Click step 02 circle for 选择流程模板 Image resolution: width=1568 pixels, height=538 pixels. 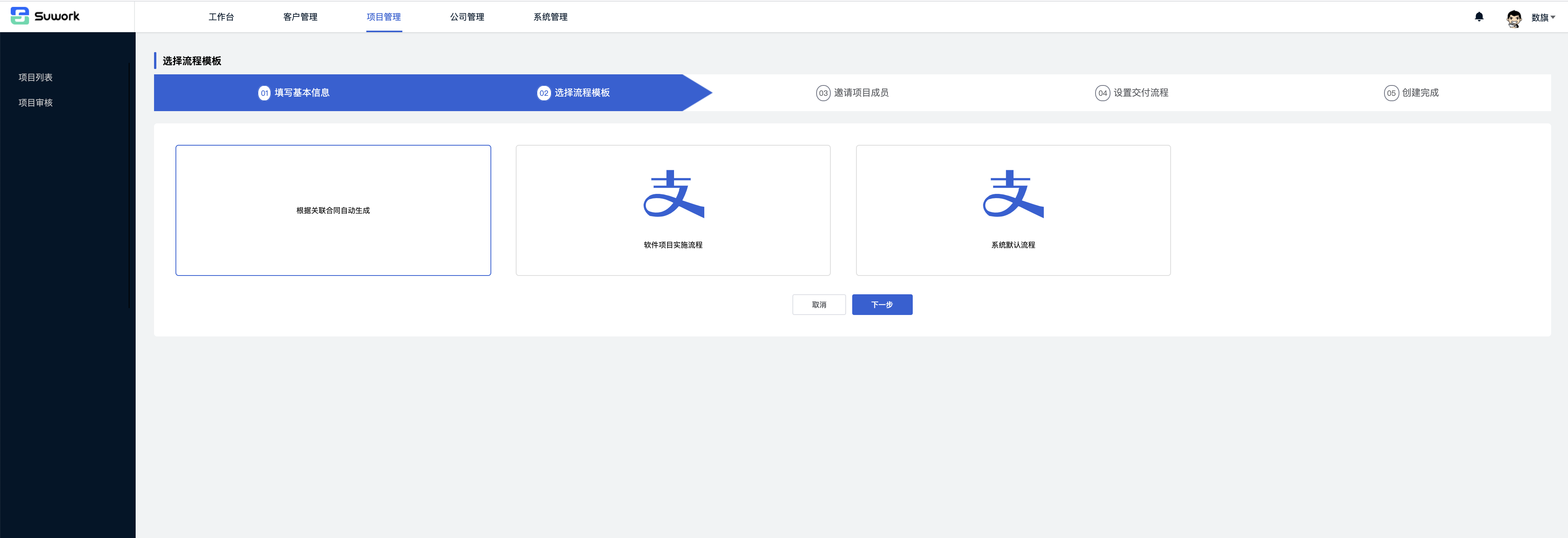[x=544, y=93]
